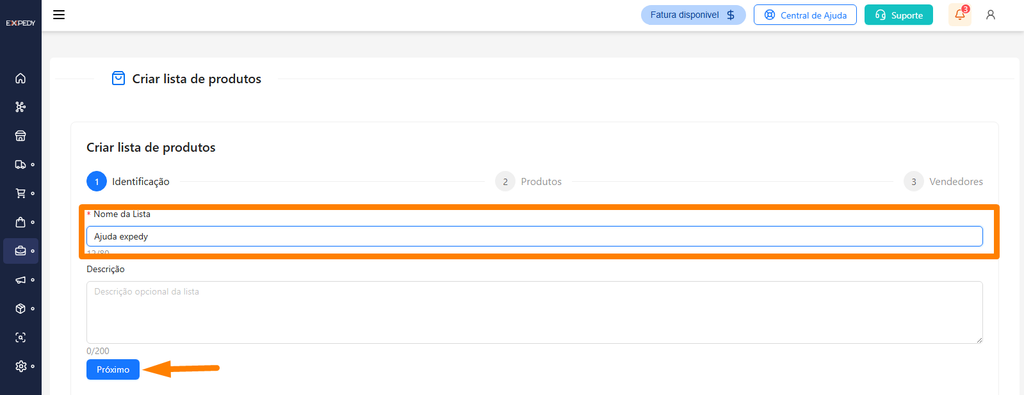Click the Próximo button
Viewport: 1024px width, 395px height.
(113, 370)
